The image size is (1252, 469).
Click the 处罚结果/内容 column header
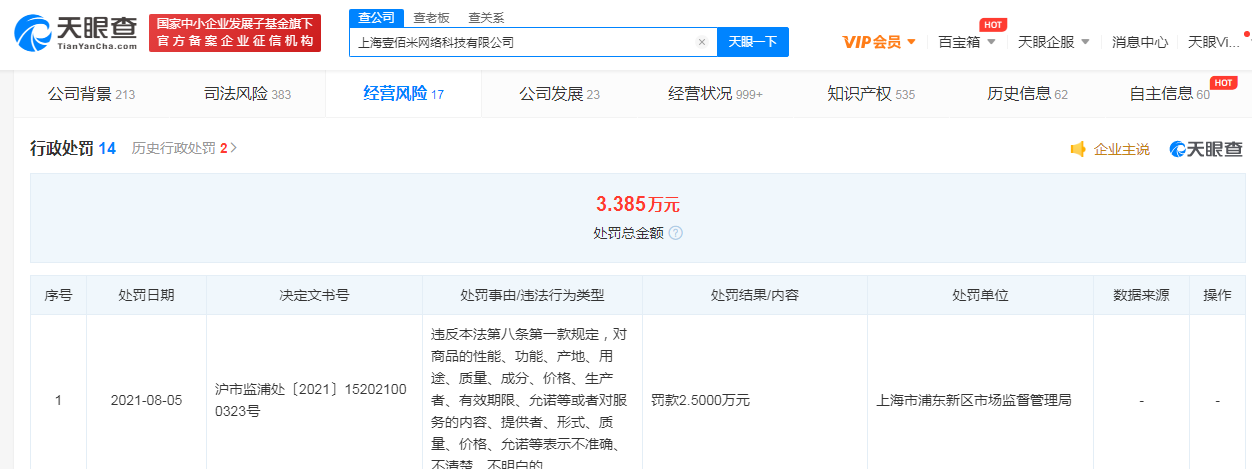[x=754, y=295]
